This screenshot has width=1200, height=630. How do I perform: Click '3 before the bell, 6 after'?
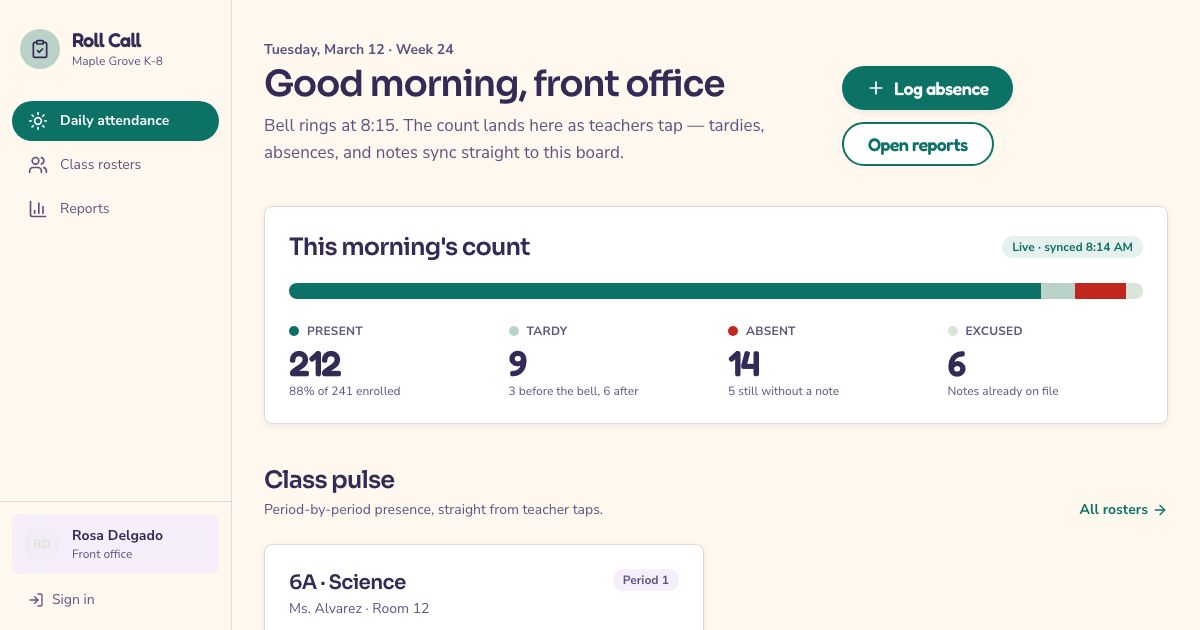574,391
